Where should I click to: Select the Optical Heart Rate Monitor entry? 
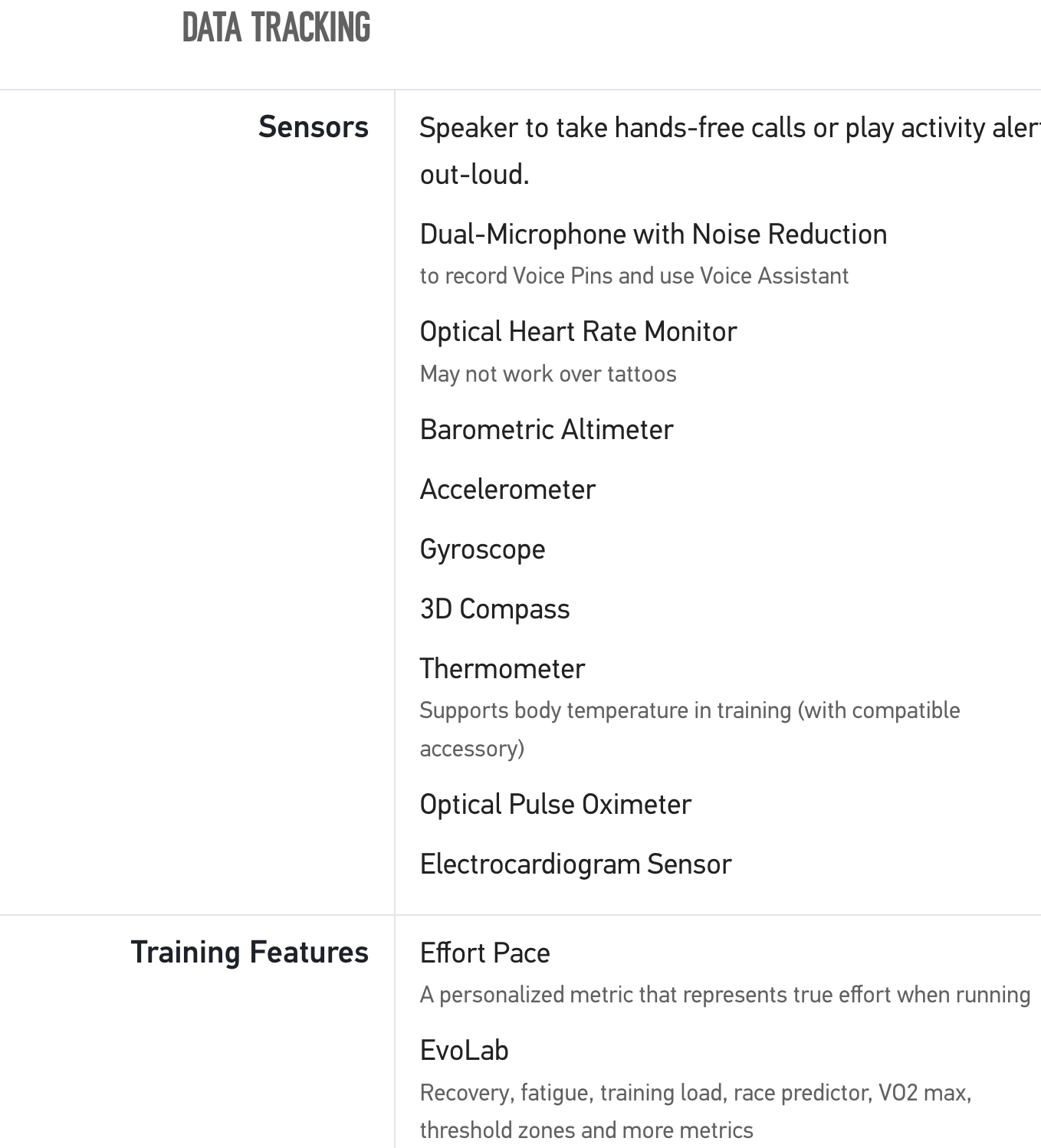pyautogui.click(x=578, y=332)
